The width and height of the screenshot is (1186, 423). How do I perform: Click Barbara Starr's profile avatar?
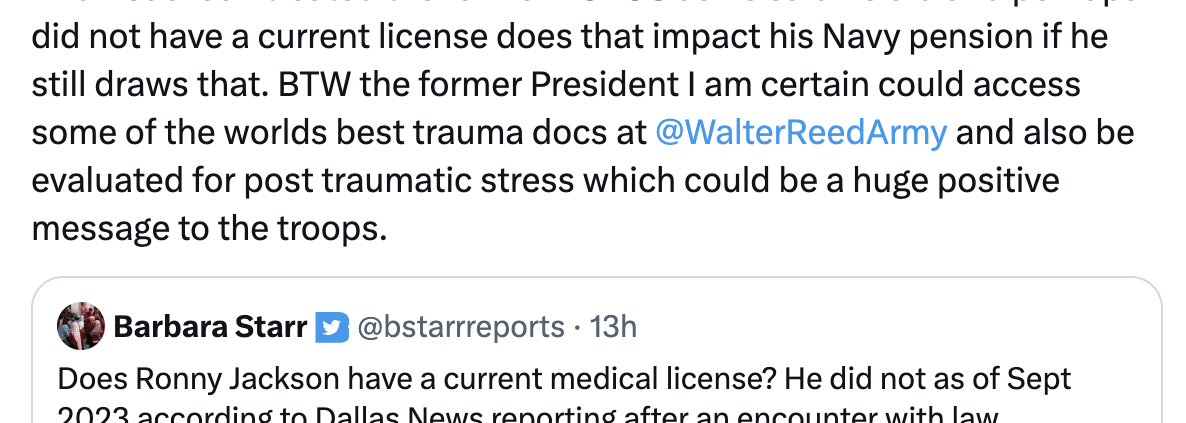coord(81,326)
